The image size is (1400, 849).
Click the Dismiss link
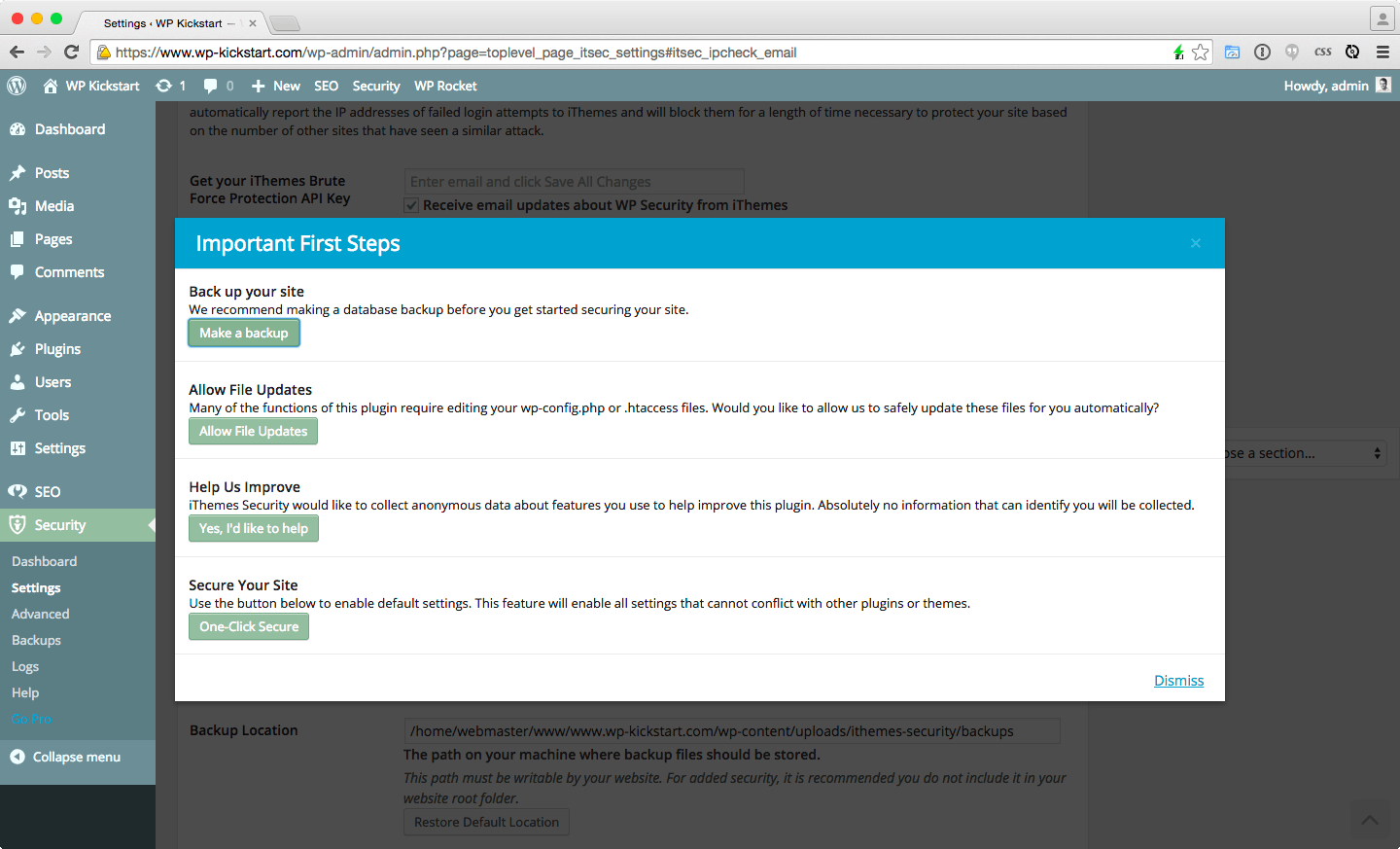click(1178, 680)
